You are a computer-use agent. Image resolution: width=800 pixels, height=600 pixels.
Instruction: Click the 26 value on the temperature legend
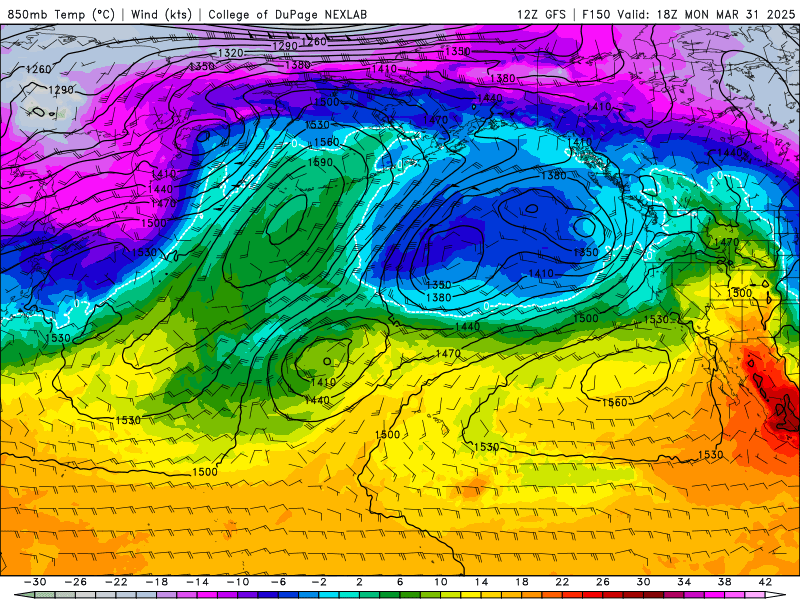pos(603,582)
